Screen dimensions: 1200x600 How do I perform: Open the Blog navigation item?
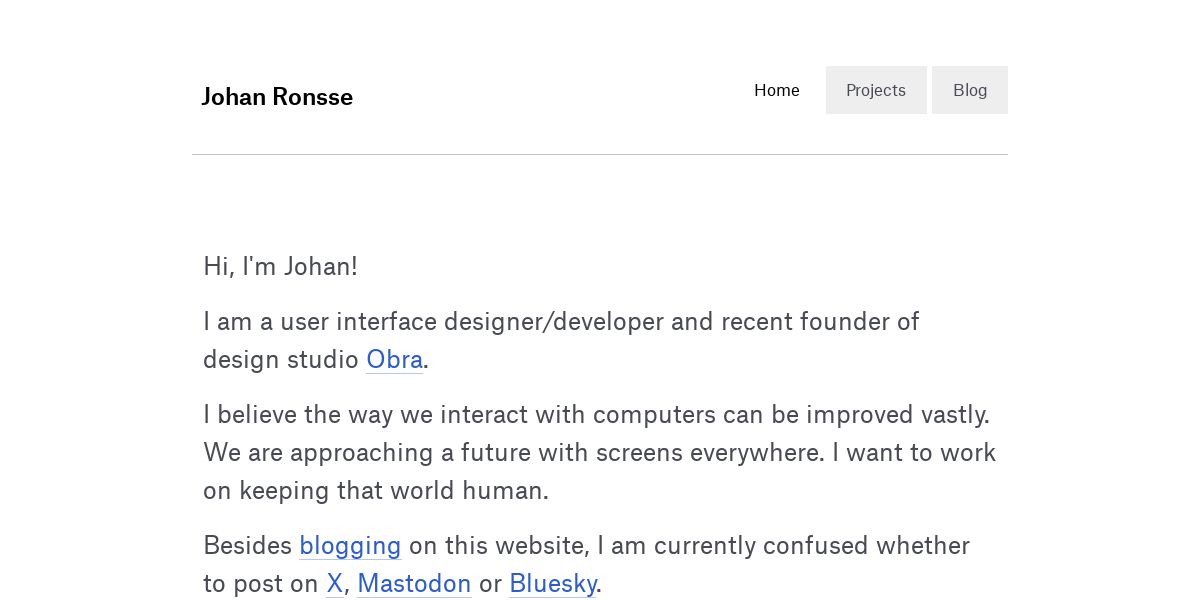[970, 90]
